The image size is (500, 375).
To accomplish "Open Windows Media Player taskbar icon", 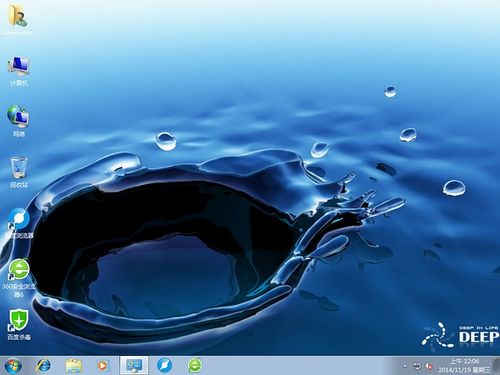I will point(103,366).
